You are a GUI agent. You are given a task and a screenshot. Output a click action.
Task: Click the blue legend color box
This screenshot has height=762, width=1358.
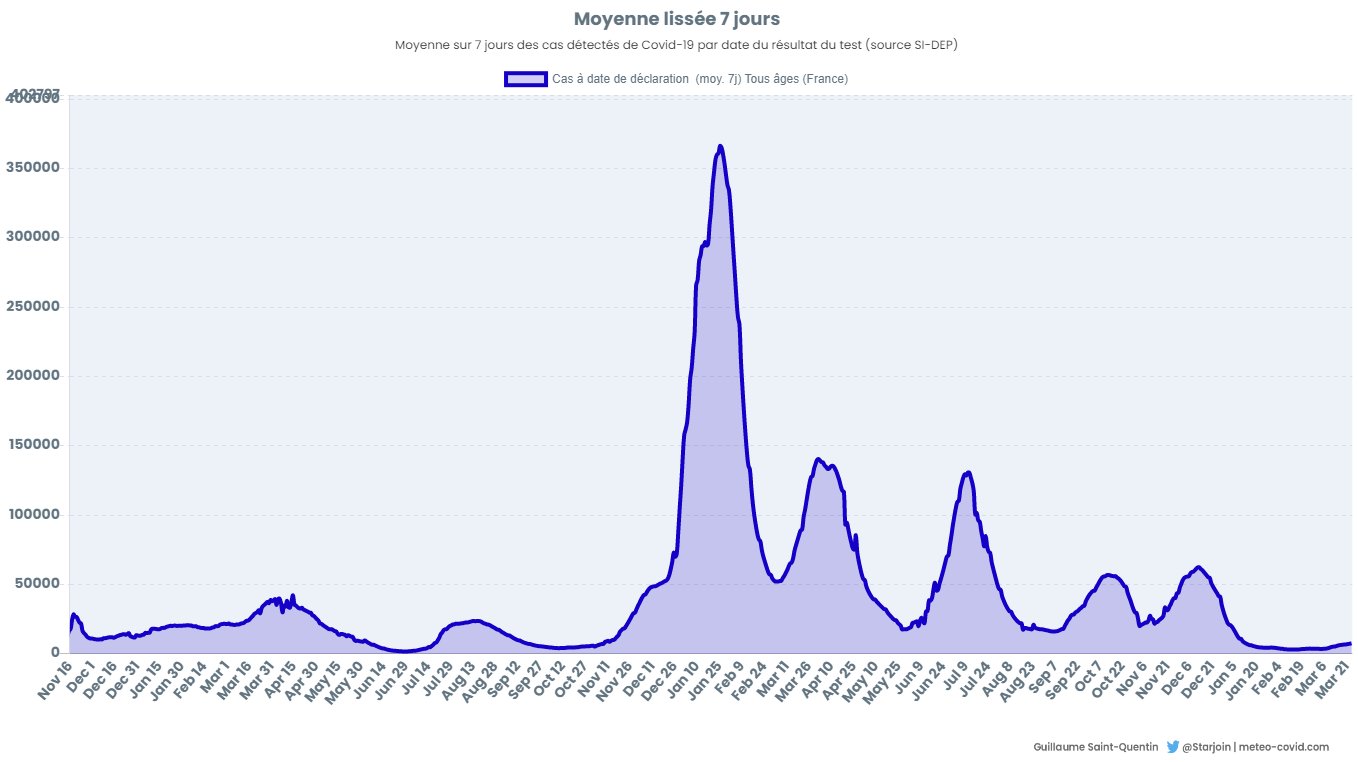[525, 79]
